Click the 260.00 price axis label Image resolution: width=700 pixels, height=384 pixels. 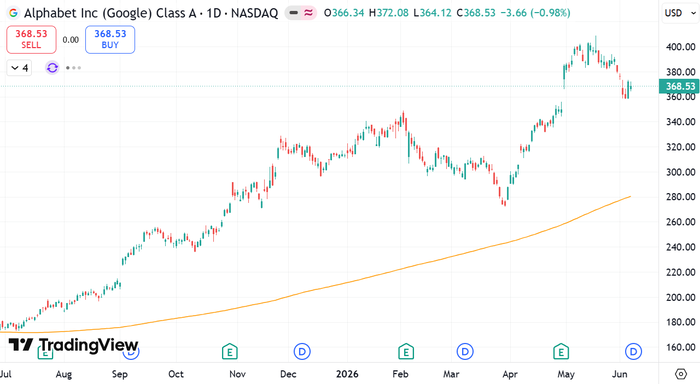[x=680, y=222]
